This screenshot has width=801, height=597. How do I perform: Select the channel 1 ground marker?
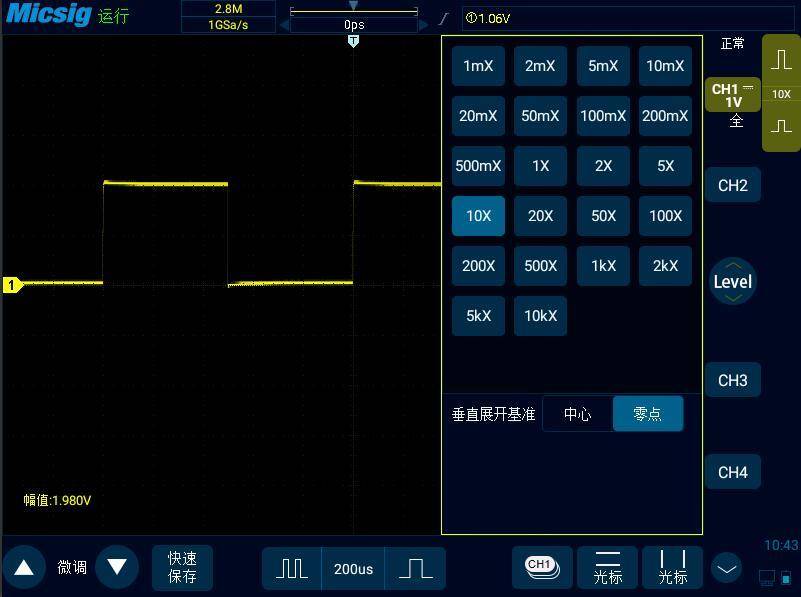[x=13, y=284]
